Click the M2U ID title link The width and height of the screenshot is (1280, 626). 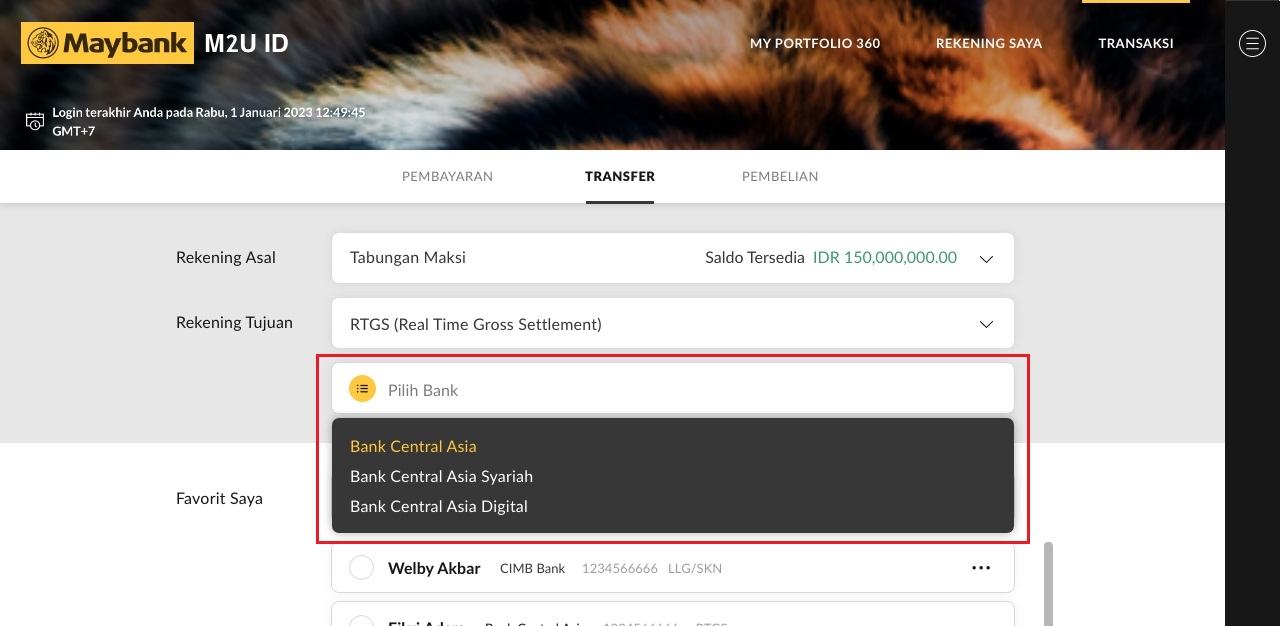coord(246,43)
